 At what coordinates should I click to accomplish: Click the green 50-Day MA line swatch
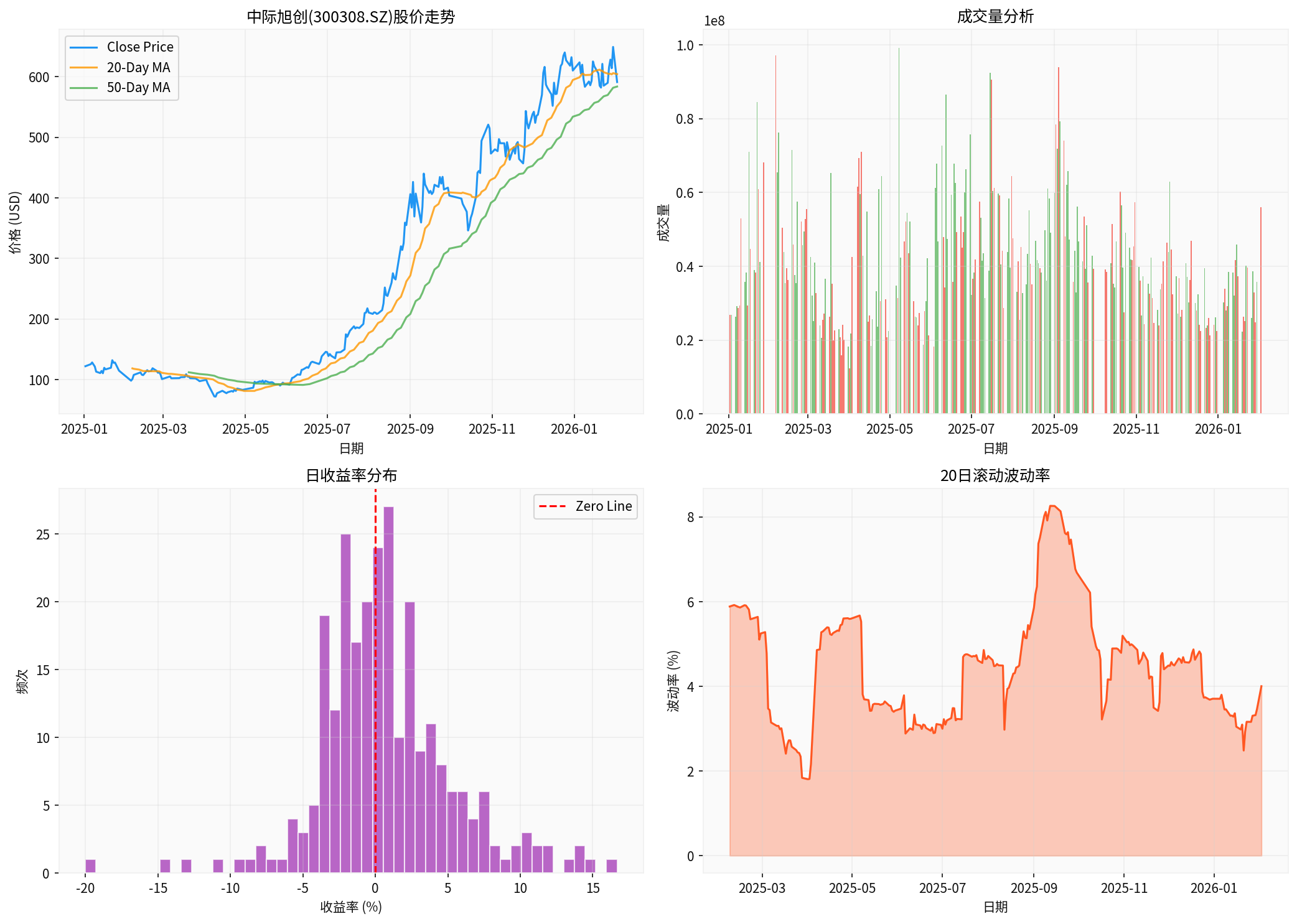[x=83, y=88]
